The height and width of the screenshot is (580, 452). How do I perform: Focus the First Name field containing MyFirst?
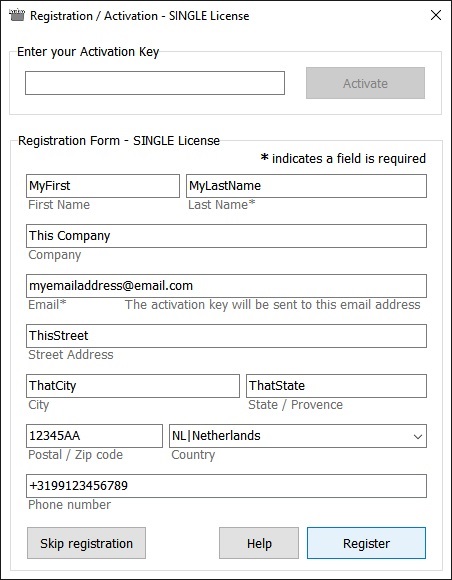coord(103,186)
